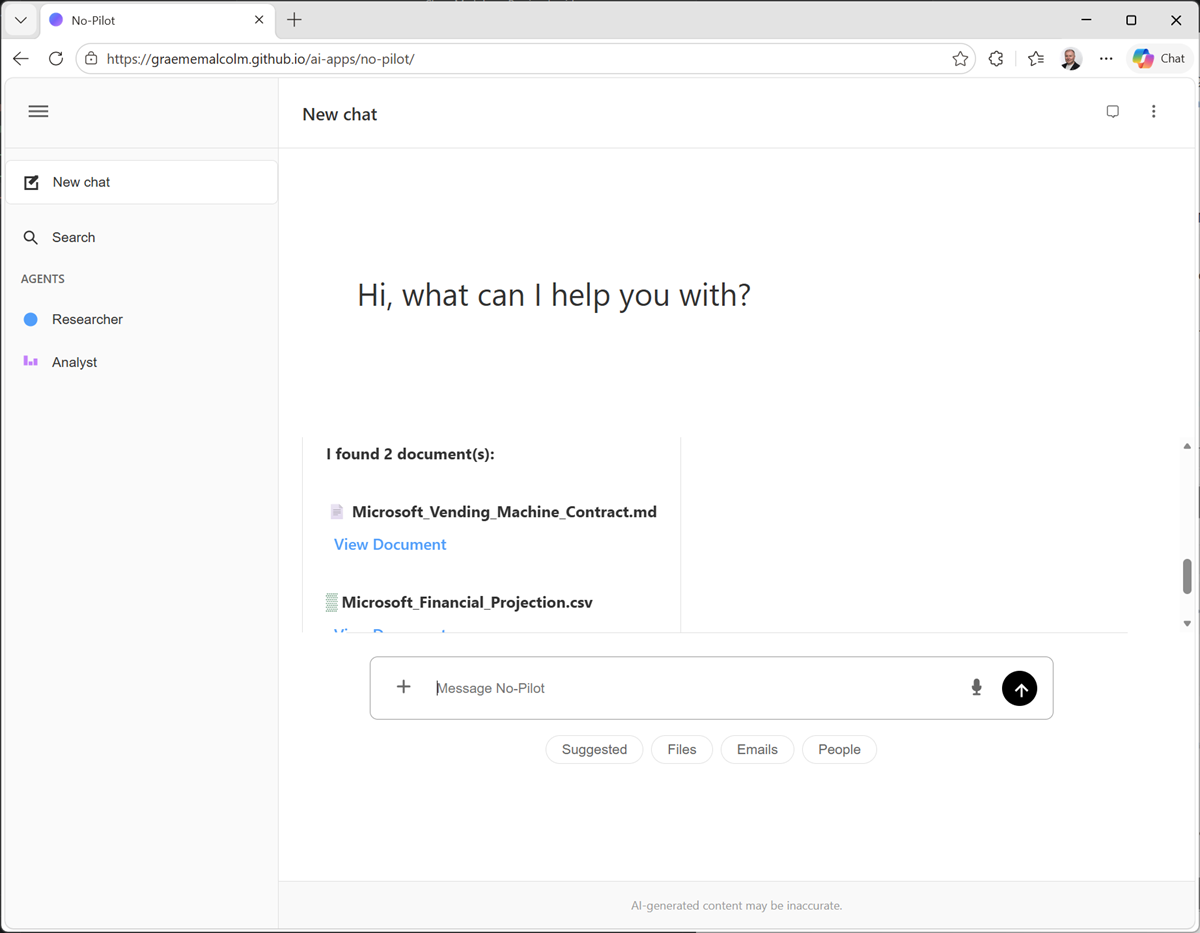Go back with browser back arrow
This screenshot has width=1200, height=933.
(x=21, y=59)
